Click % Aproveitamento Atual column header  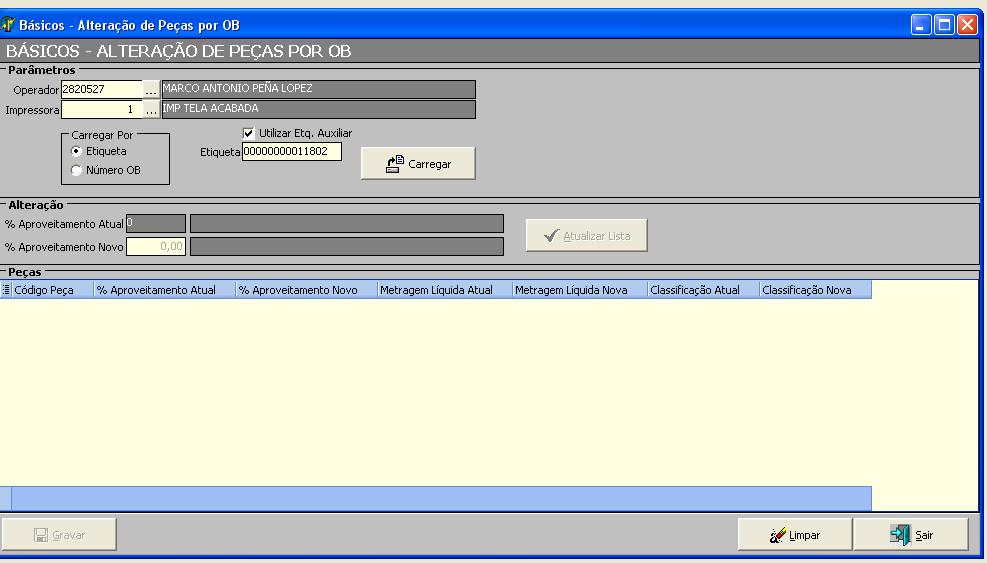(163, 290)
